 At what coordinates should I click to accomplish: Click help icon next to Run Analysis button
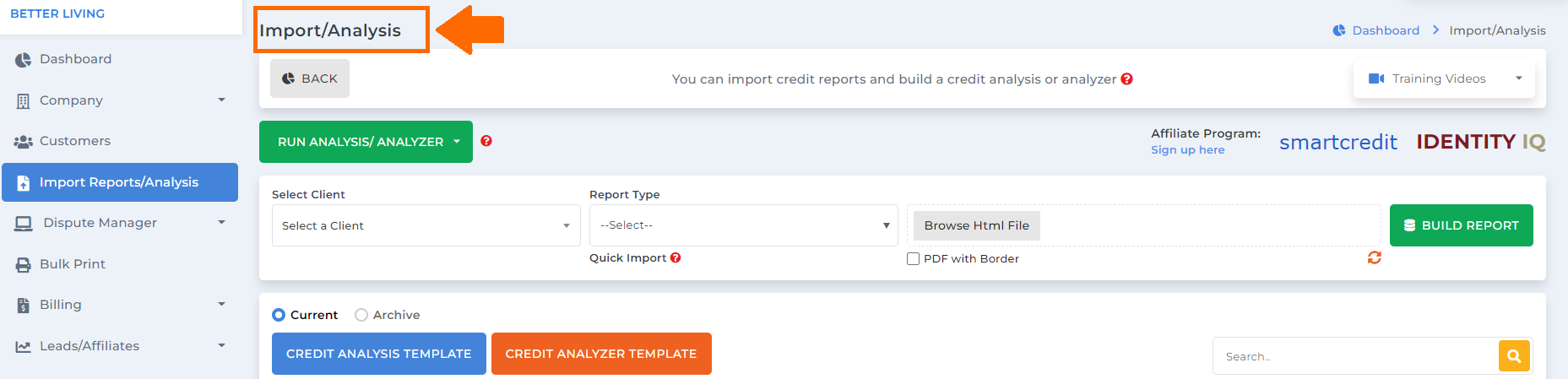[486, 141]
